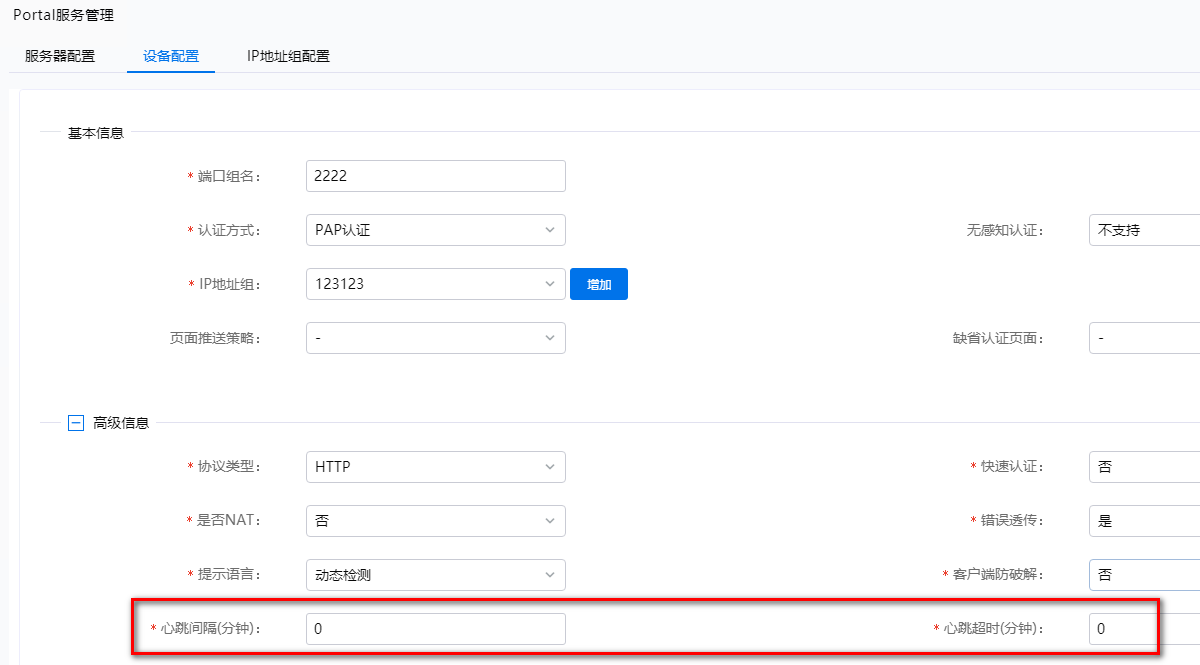Click the 心跳间隔(分钟) input field
The height and width of the screenshot is (665, 1200).
tap(435, 629)
